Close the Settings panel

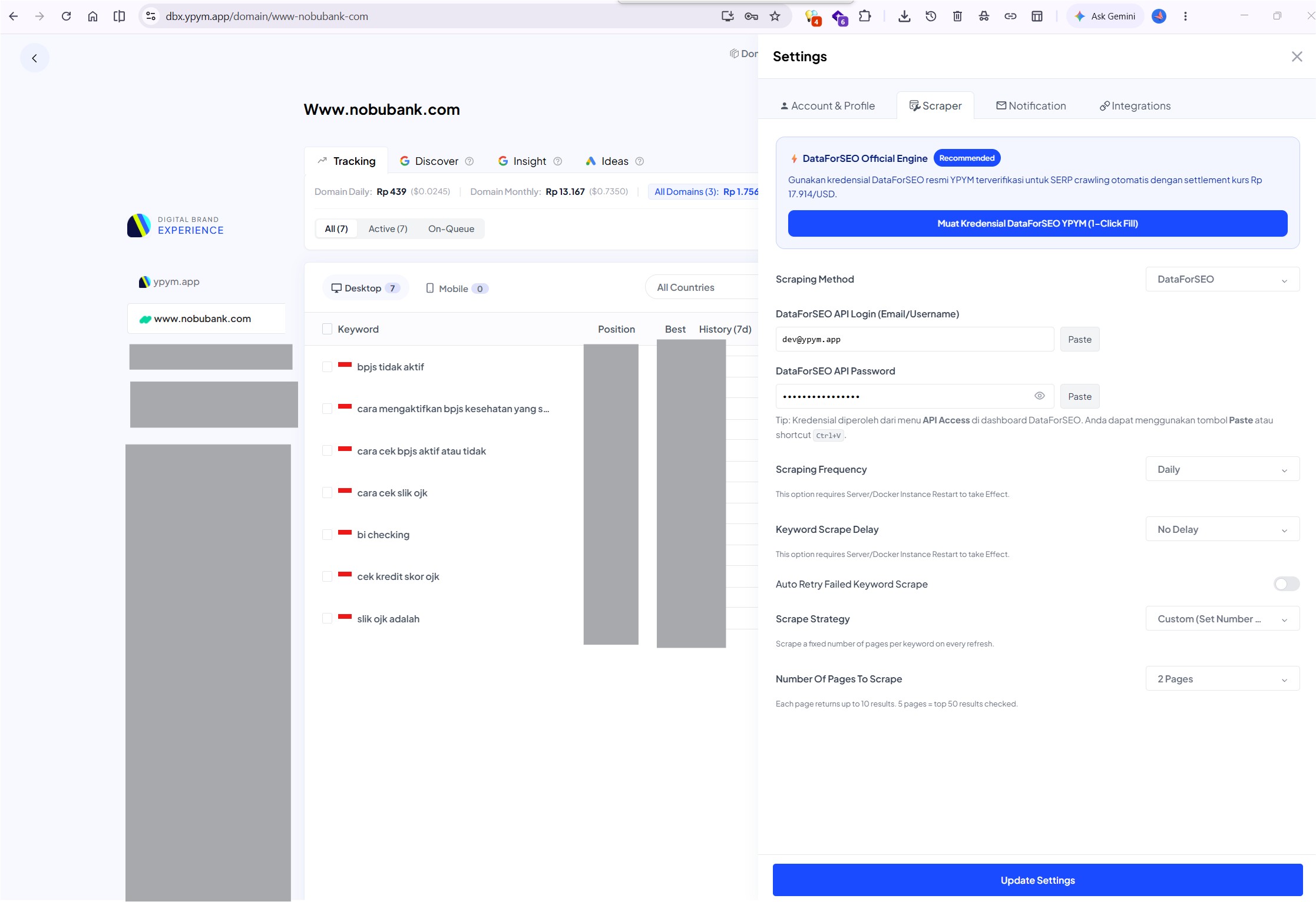[x=1297, y=57]
